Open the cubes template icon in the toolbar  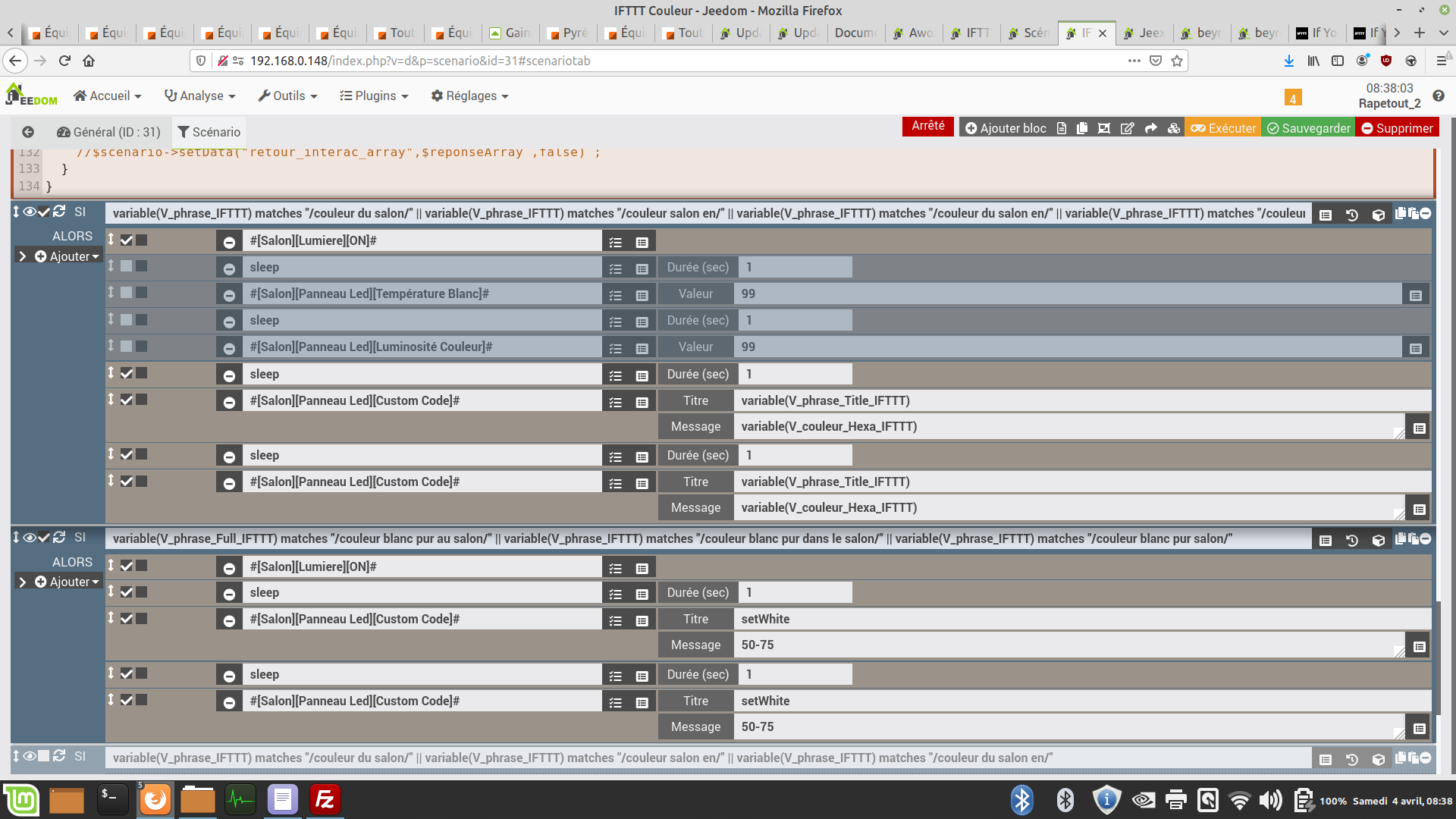(1173, 128)
